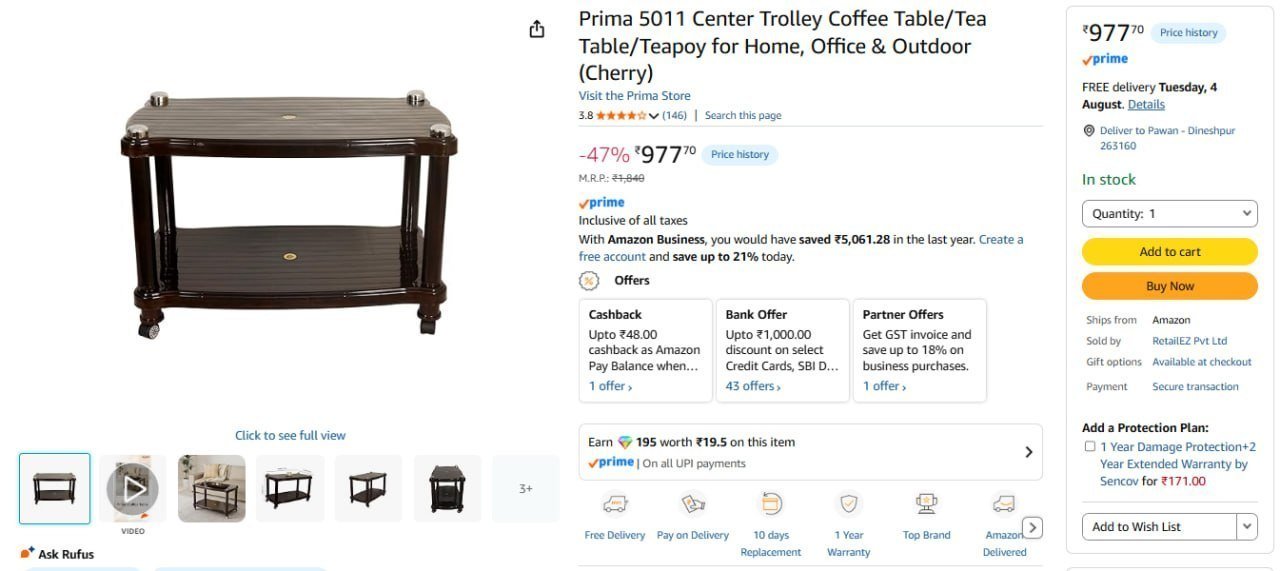The width and height of the screenshot is (1280, 571).
Task: Show next service features with right arrow
Action: pos(1033,528)
